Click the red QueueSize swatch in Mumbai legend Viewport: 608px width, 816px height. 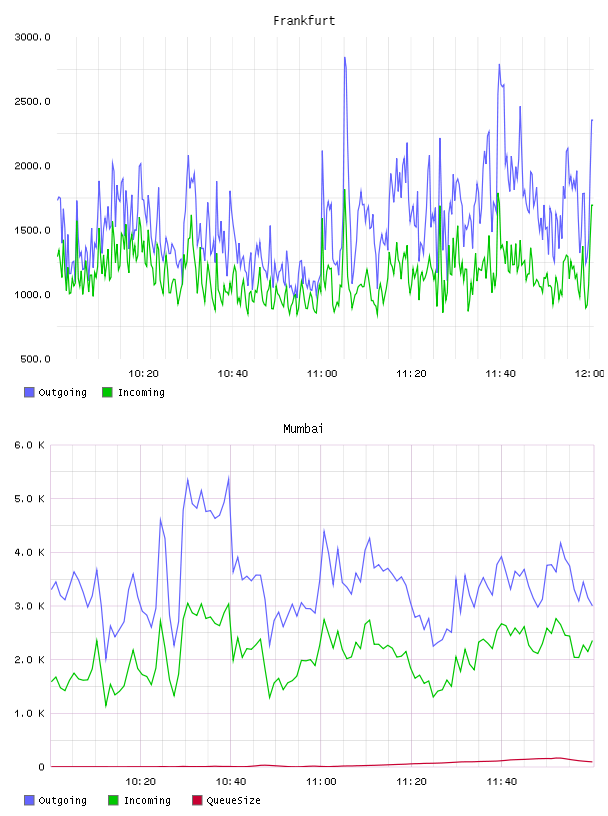(x=197, y=800)
